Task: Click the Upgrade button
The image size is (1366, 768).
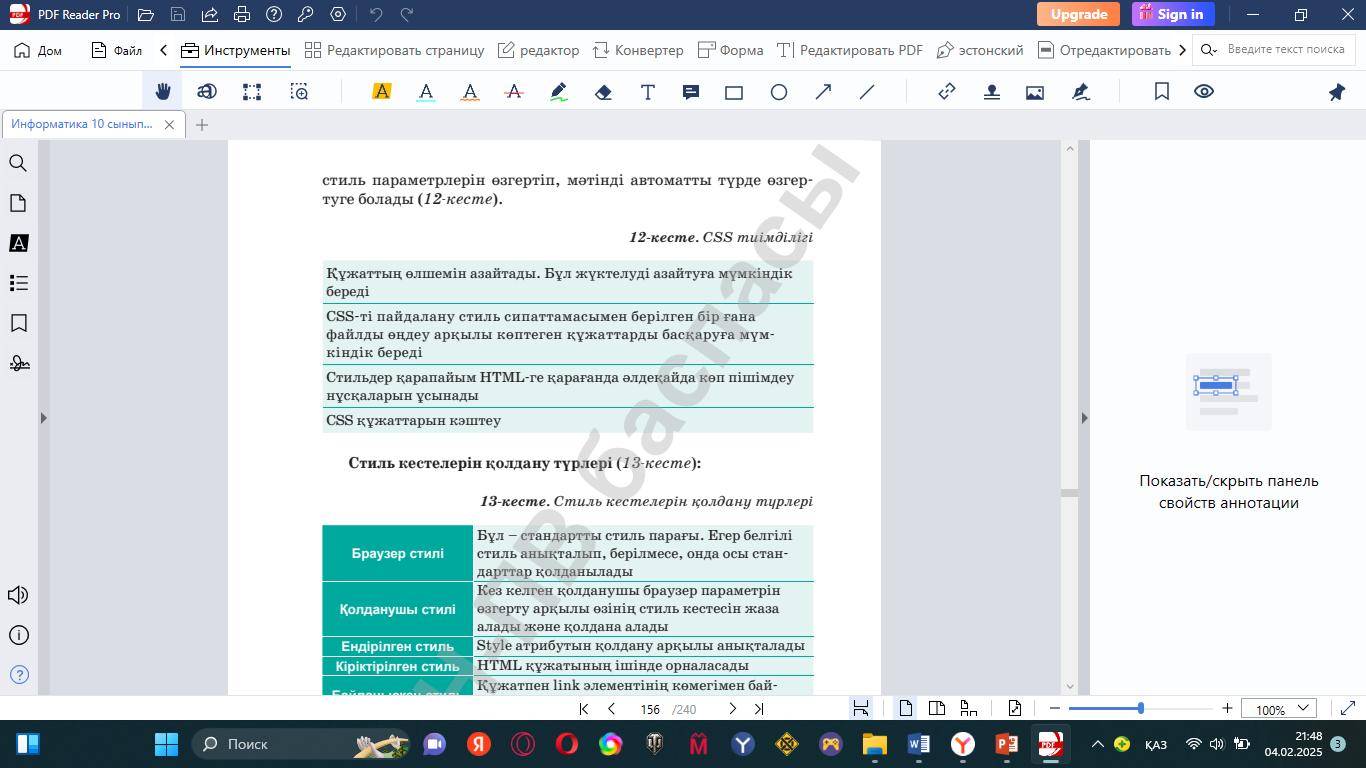Action: click(1078, 14)
